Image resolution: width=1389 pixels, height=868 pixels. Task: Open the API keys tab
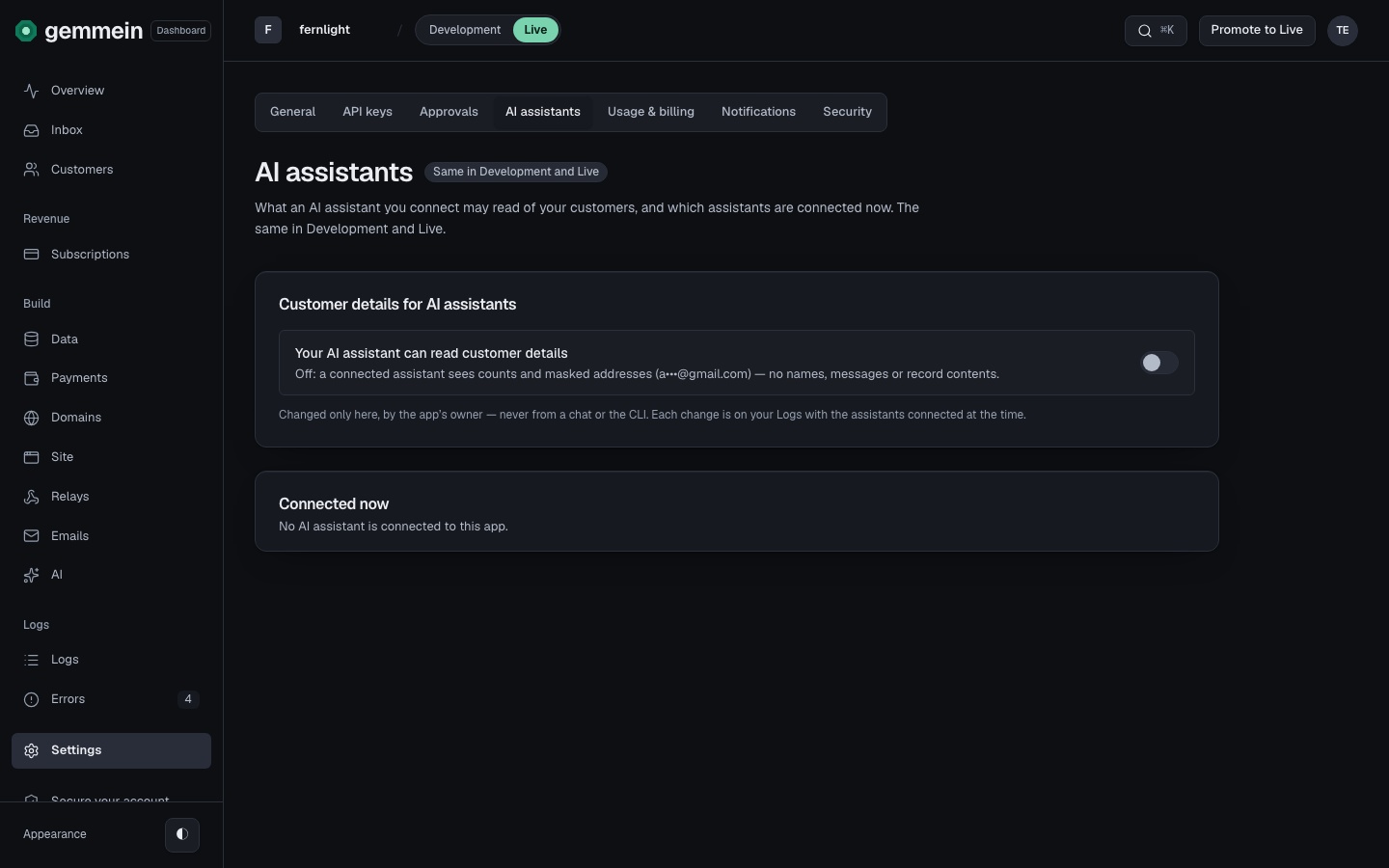click(368, 112)
